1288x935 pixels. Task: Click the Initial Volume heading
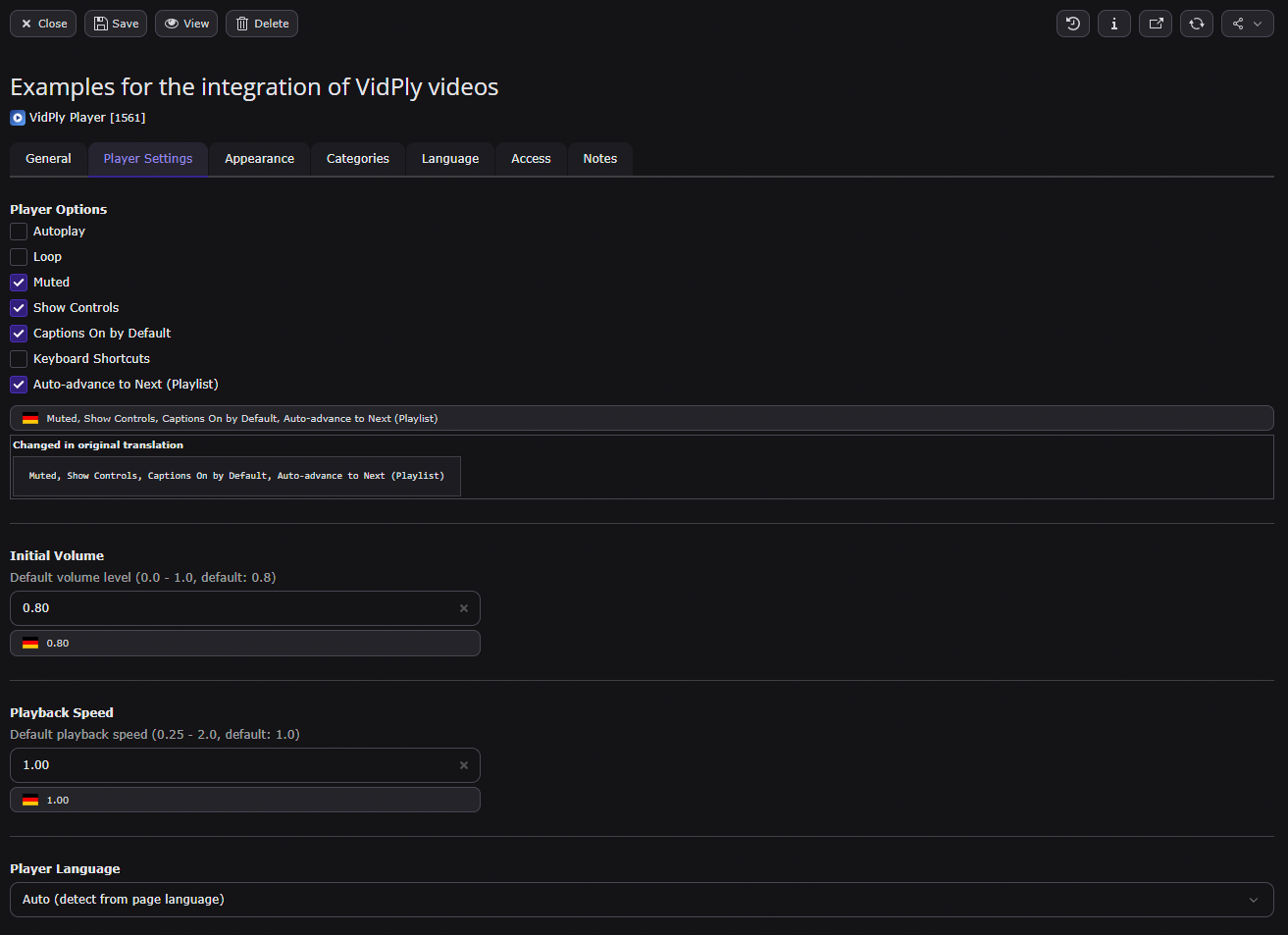(x=57, y=556)
